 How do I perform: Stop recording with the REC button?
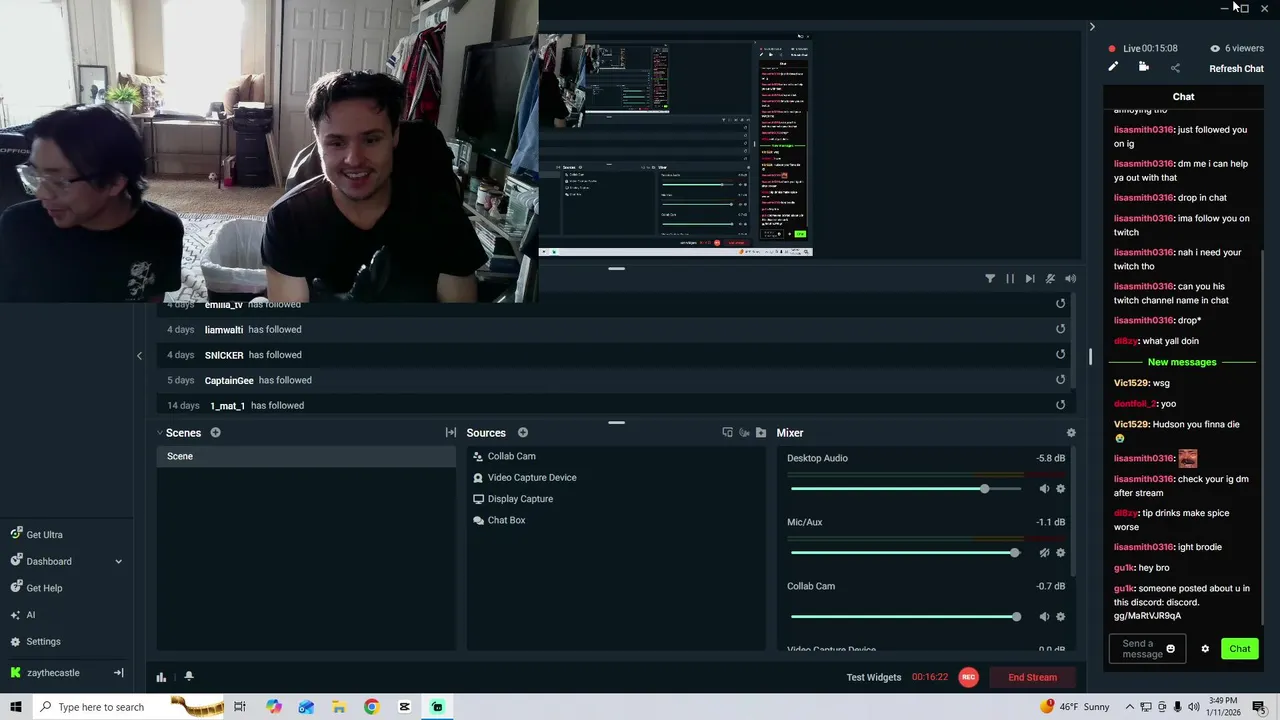pos(968,677)
